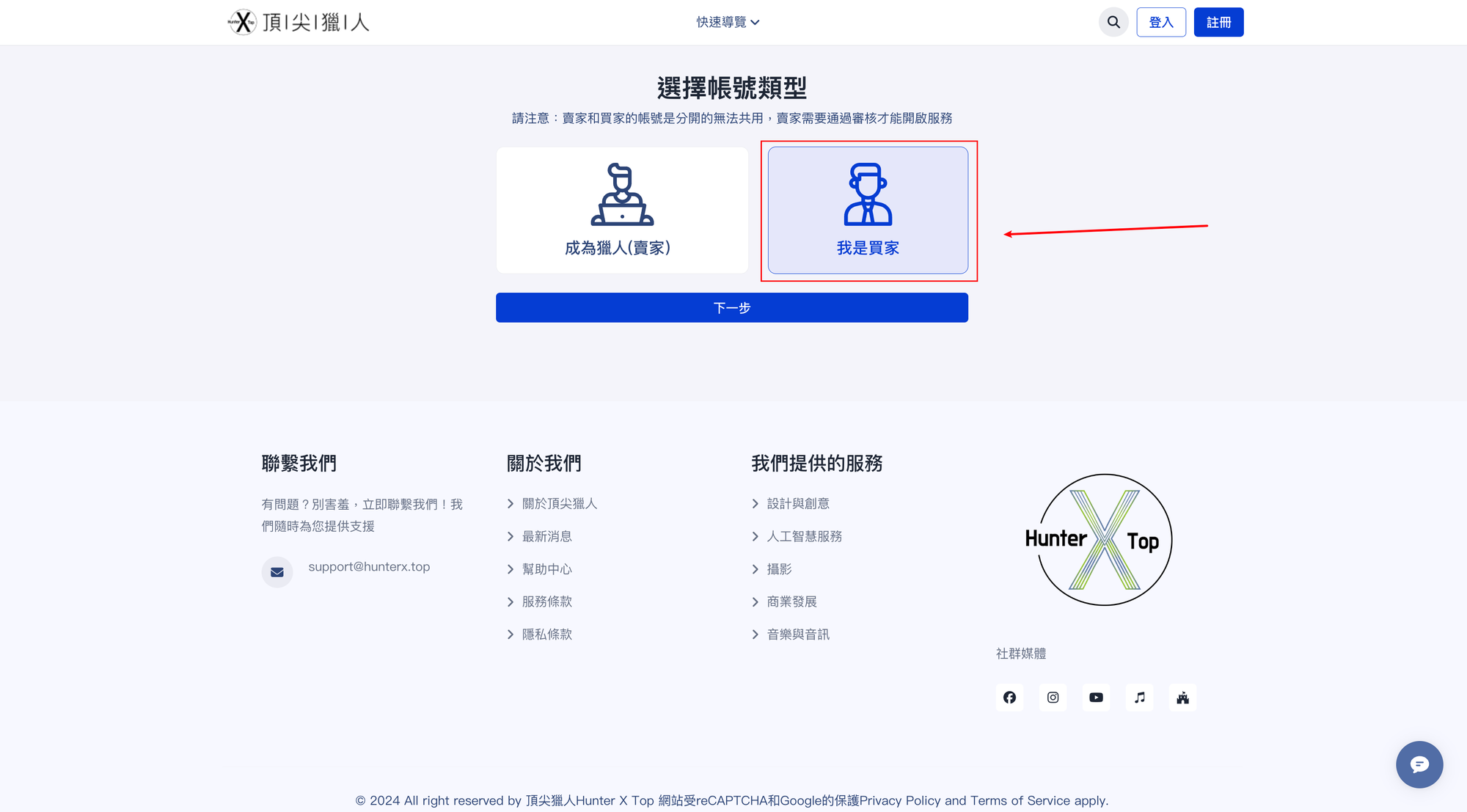Image resolution: width=1467 pixels, height=812 pixels.
Task: Open the YouTube social icon
Action: point(1096,698)
